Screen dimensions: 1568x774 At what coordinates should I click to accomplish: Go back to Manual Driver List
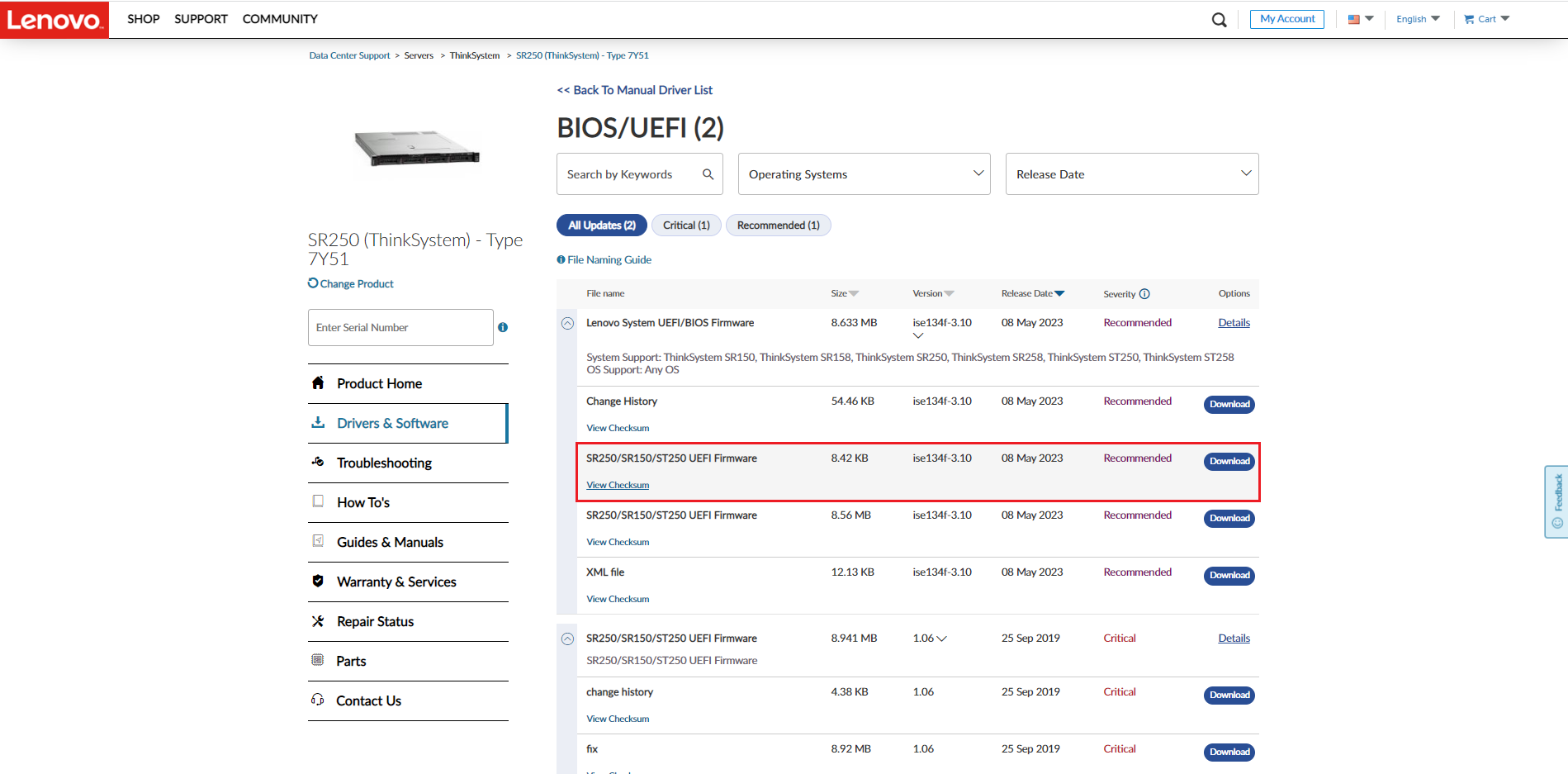pos(634,90)
